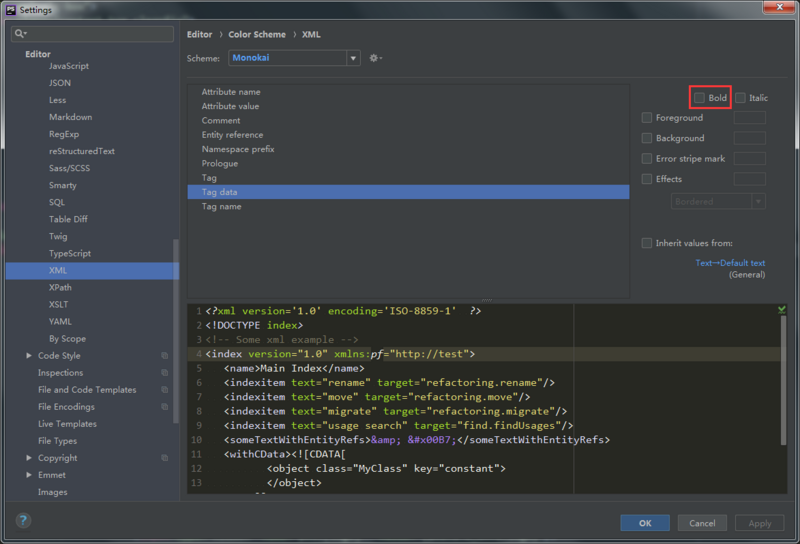
Task: Expand the Emmet tree node
Action: tap(29, 475)
